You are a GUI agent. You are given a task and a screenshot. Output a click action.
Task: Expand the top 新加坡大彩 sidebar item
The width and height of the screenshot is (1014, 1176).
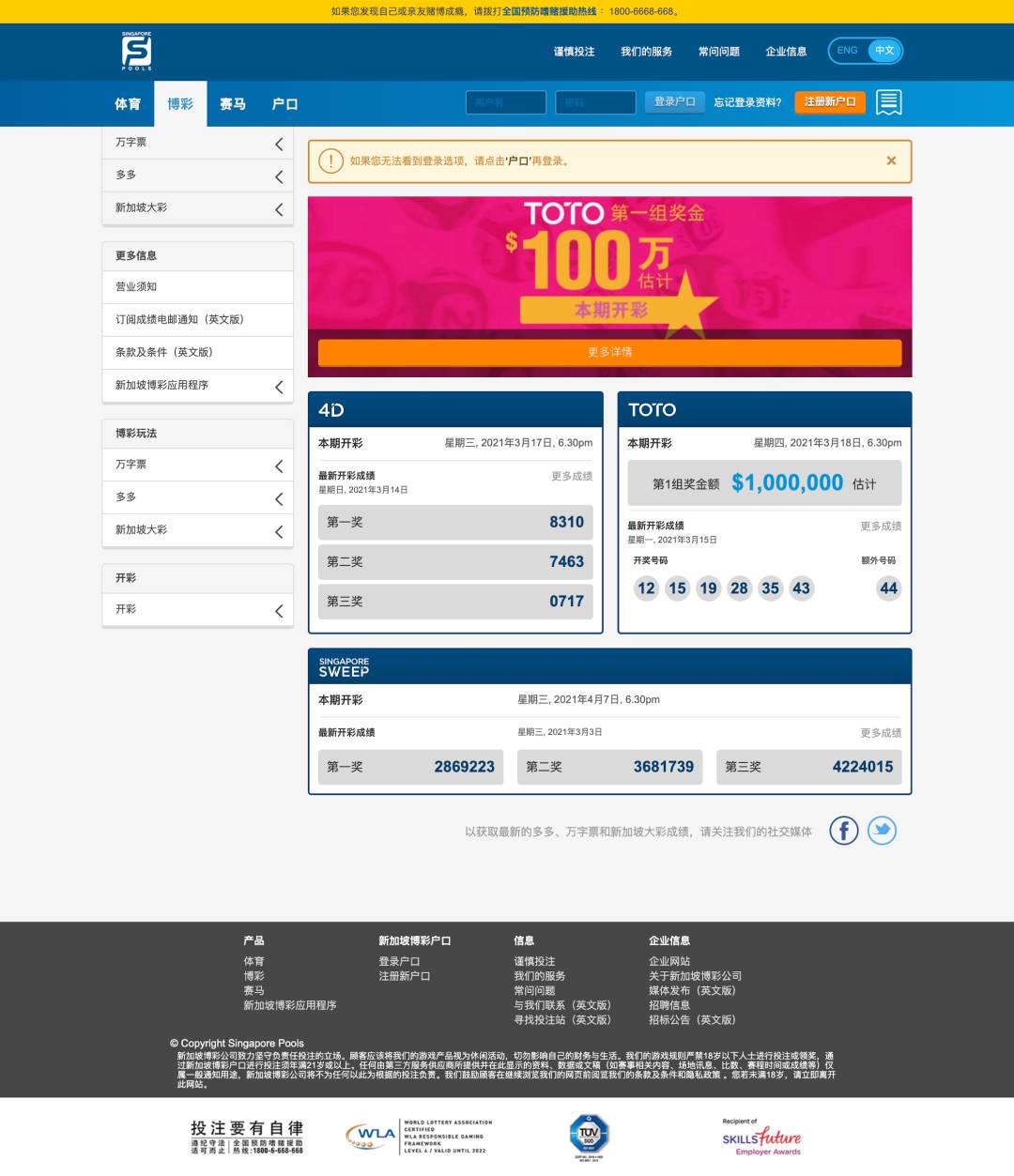pos(278,209)
